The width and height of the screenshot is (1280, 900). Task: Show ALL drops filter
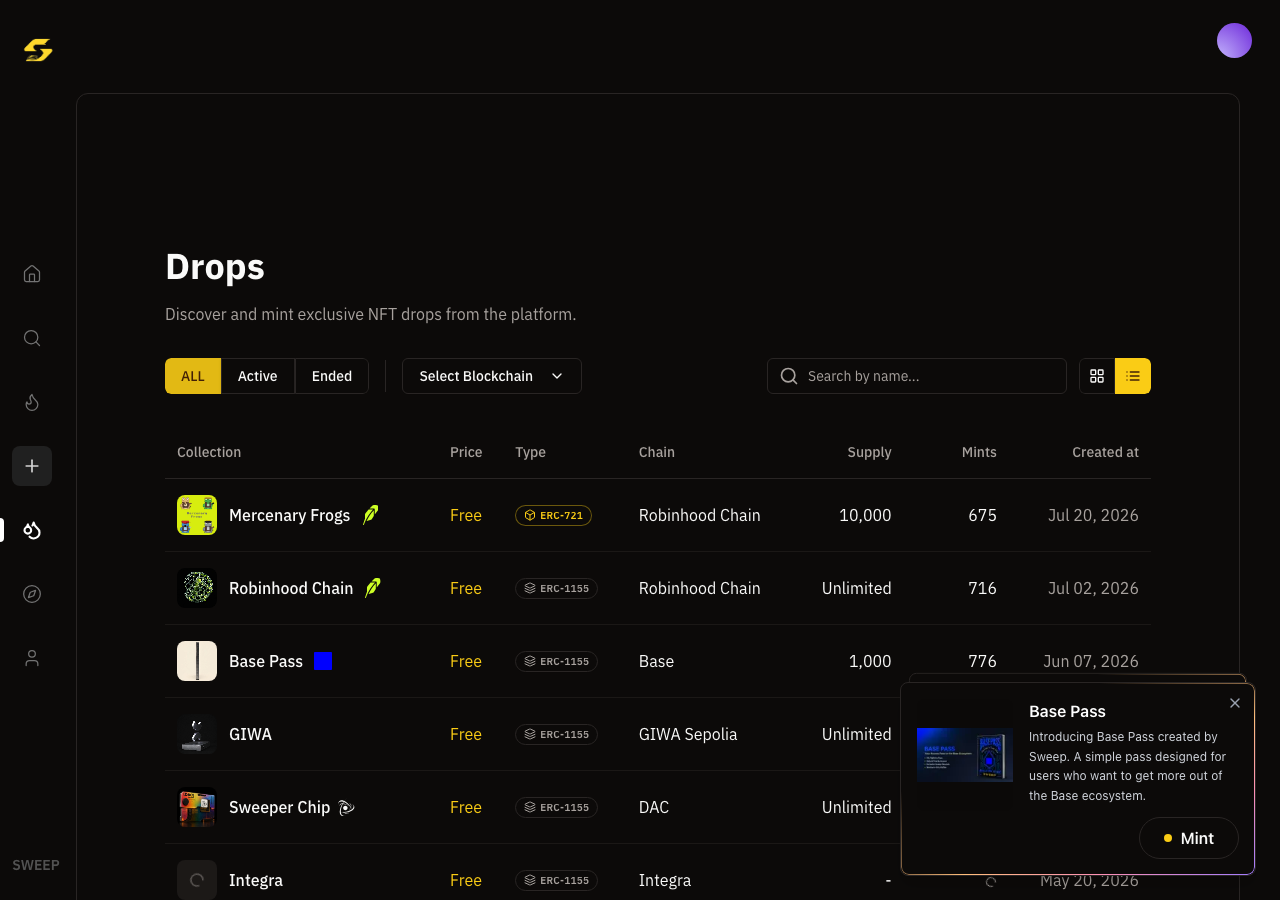193,376
